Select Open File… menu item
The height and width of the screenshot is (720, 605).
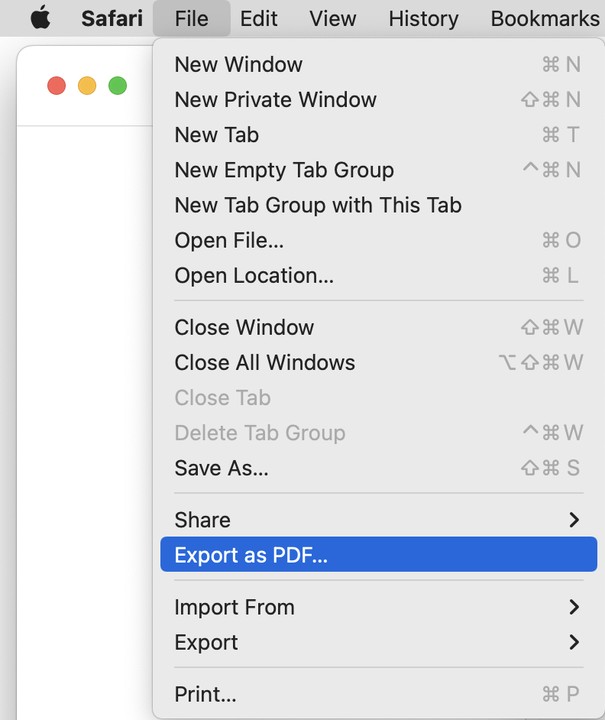(229, 240)
